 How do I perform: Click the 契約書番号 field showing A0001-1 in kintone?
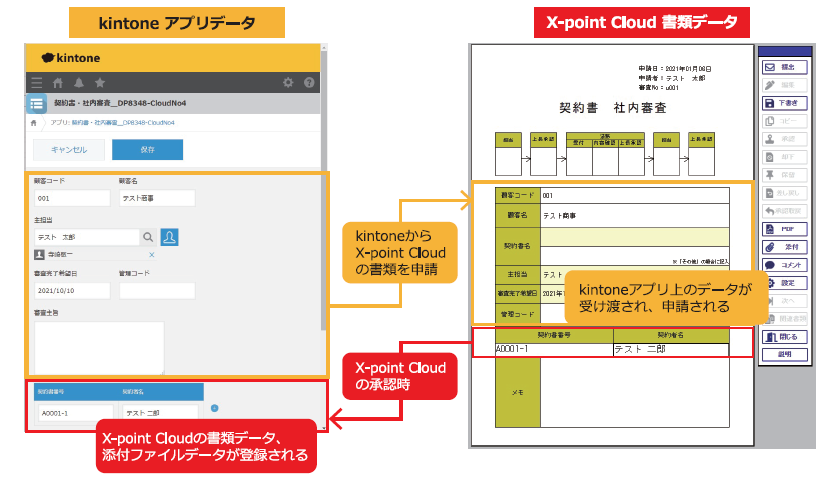76,413
